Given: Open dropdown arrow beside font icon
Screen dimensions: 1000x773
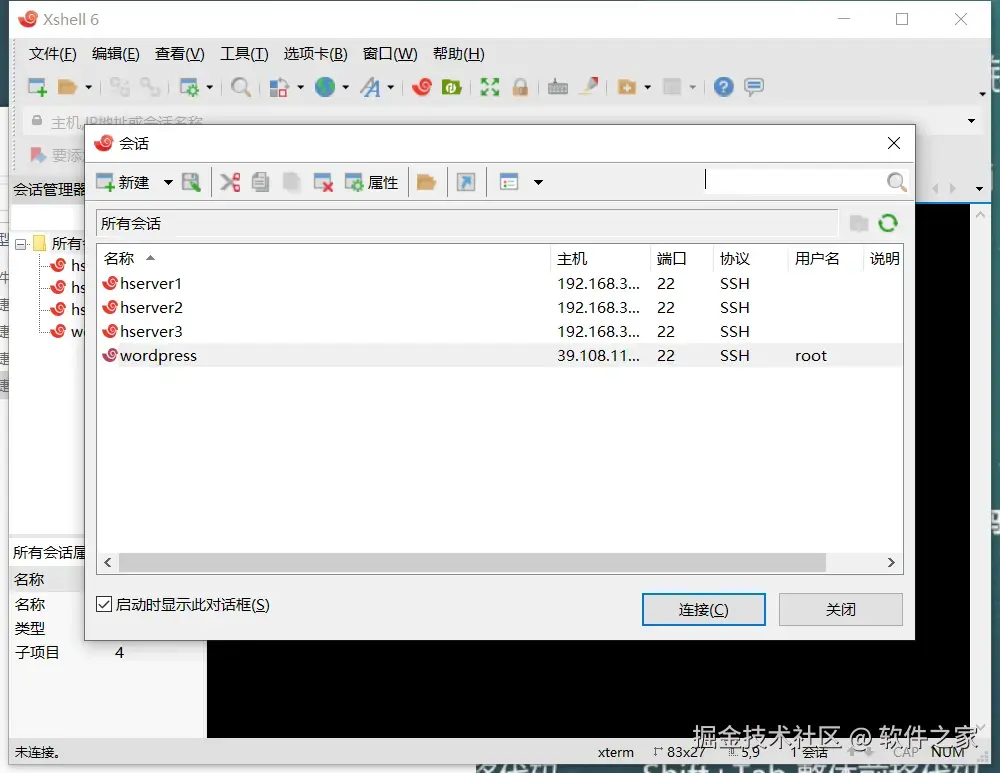Looking at the screenshot, I should point(391,87).
